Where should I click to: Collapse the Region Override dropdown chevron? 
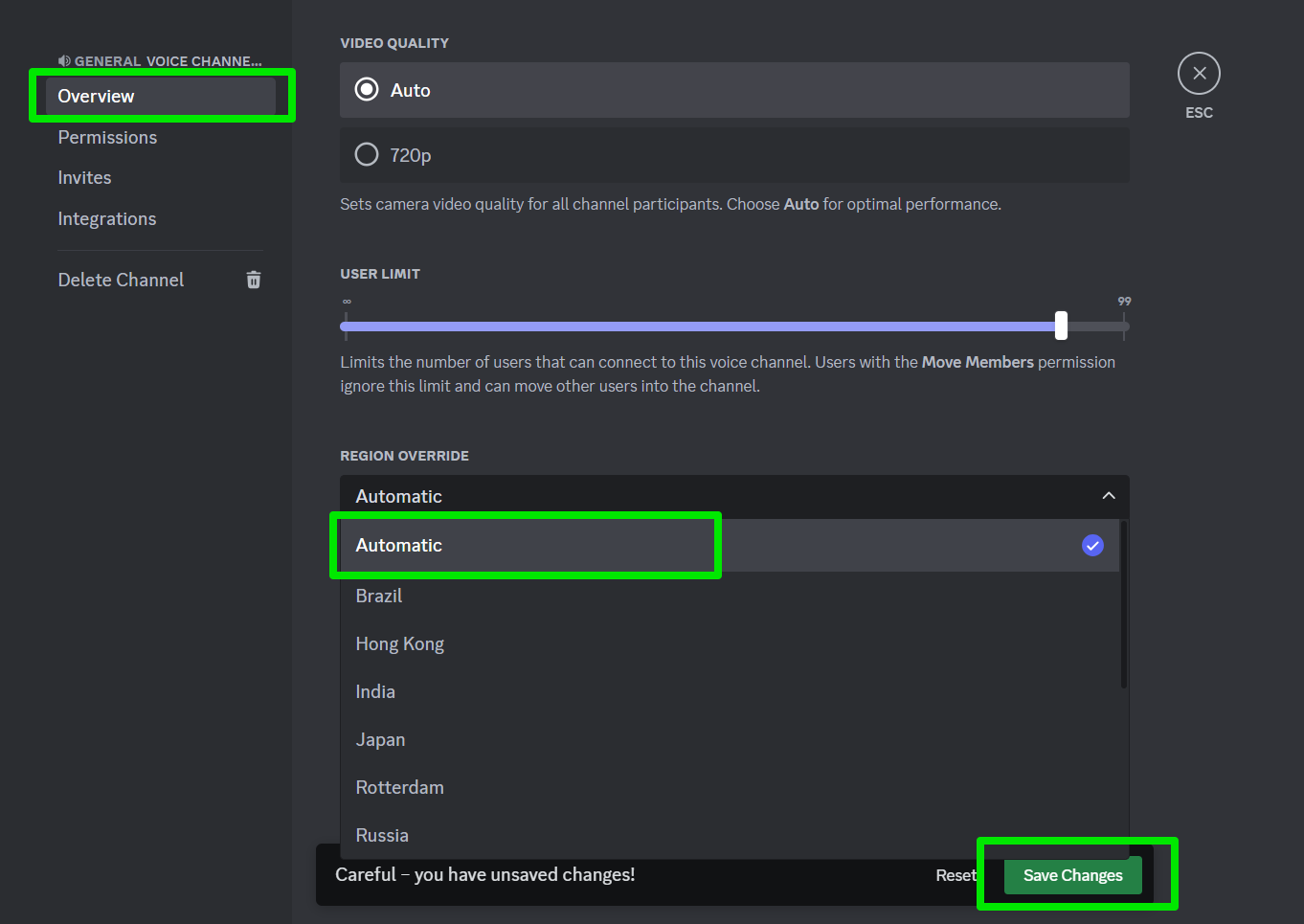click(x=1109, y=496)
